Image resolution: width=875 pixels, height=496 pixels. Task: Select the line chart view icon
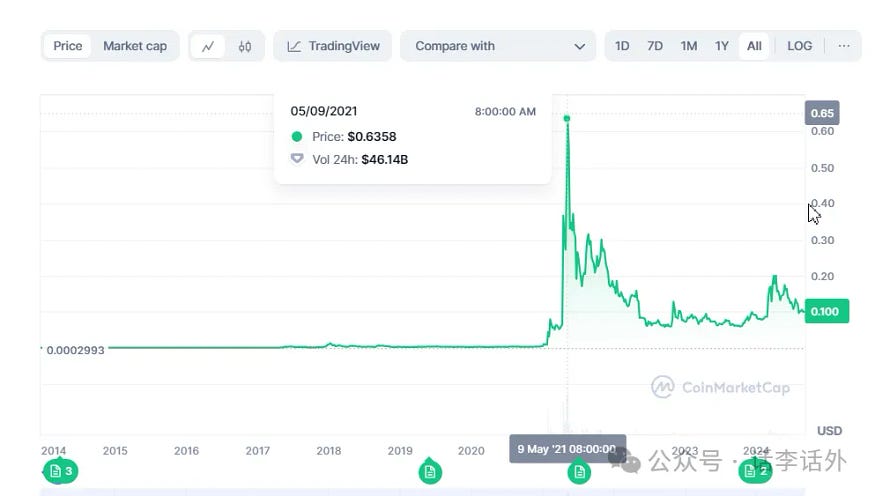click(208, 46)
